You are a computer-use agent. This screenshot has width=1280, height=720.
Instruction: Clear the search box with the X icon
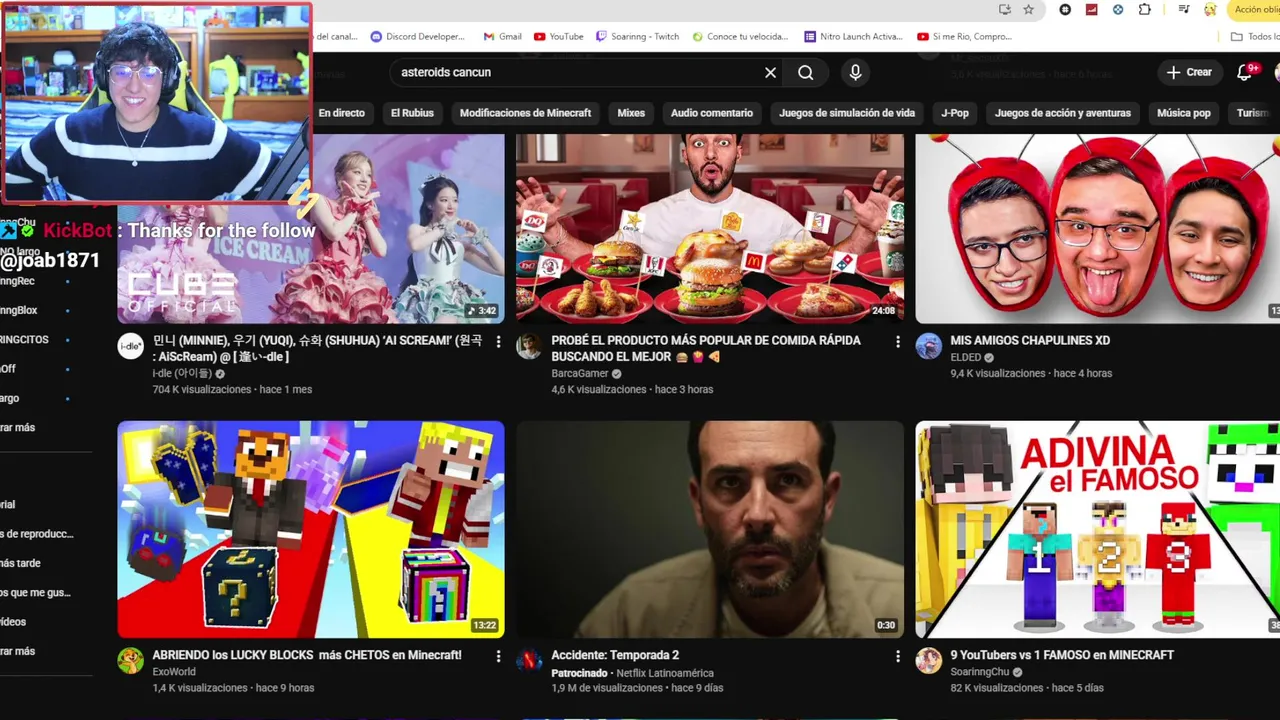click(770, 72)
